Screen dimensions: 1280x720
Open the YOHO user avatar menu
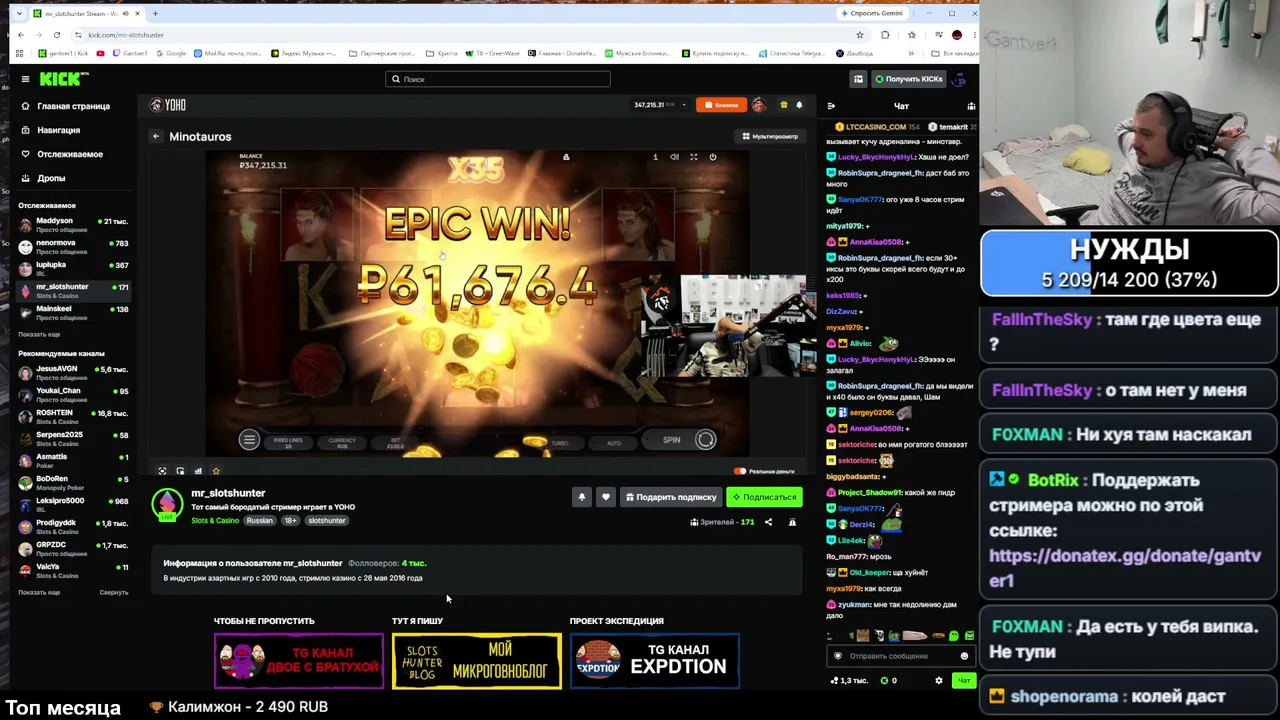[759, 105]
